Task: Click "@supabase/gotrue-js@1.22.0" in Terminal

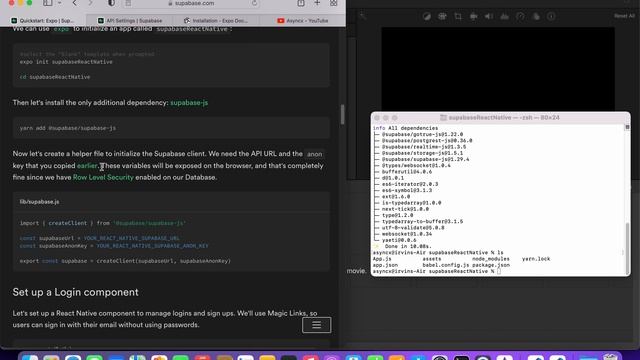Action: click(x=422, y=134)
